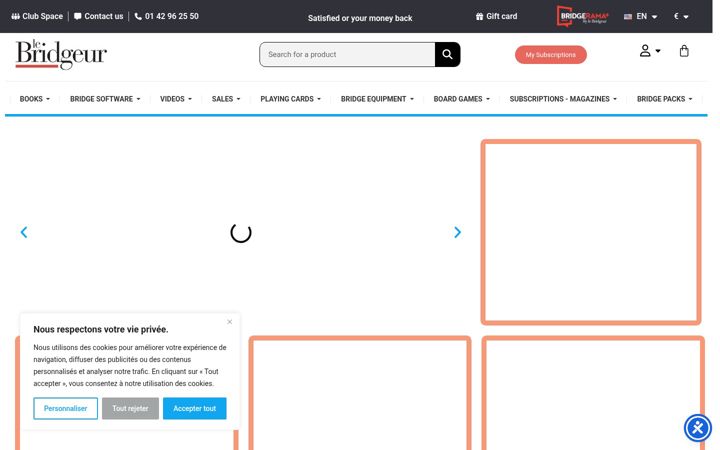
Task: Expand the BOARD GAMES menu
Action: 461,99
